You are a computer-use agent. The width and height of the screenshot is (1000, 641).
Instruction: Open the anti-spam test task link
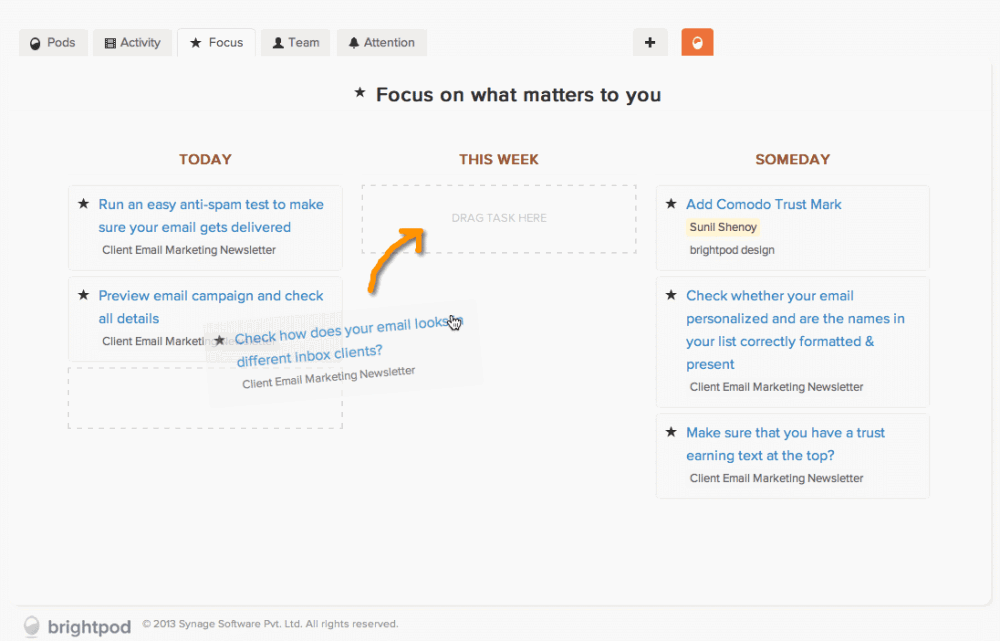pyautogui.click(x=210, y=216)
